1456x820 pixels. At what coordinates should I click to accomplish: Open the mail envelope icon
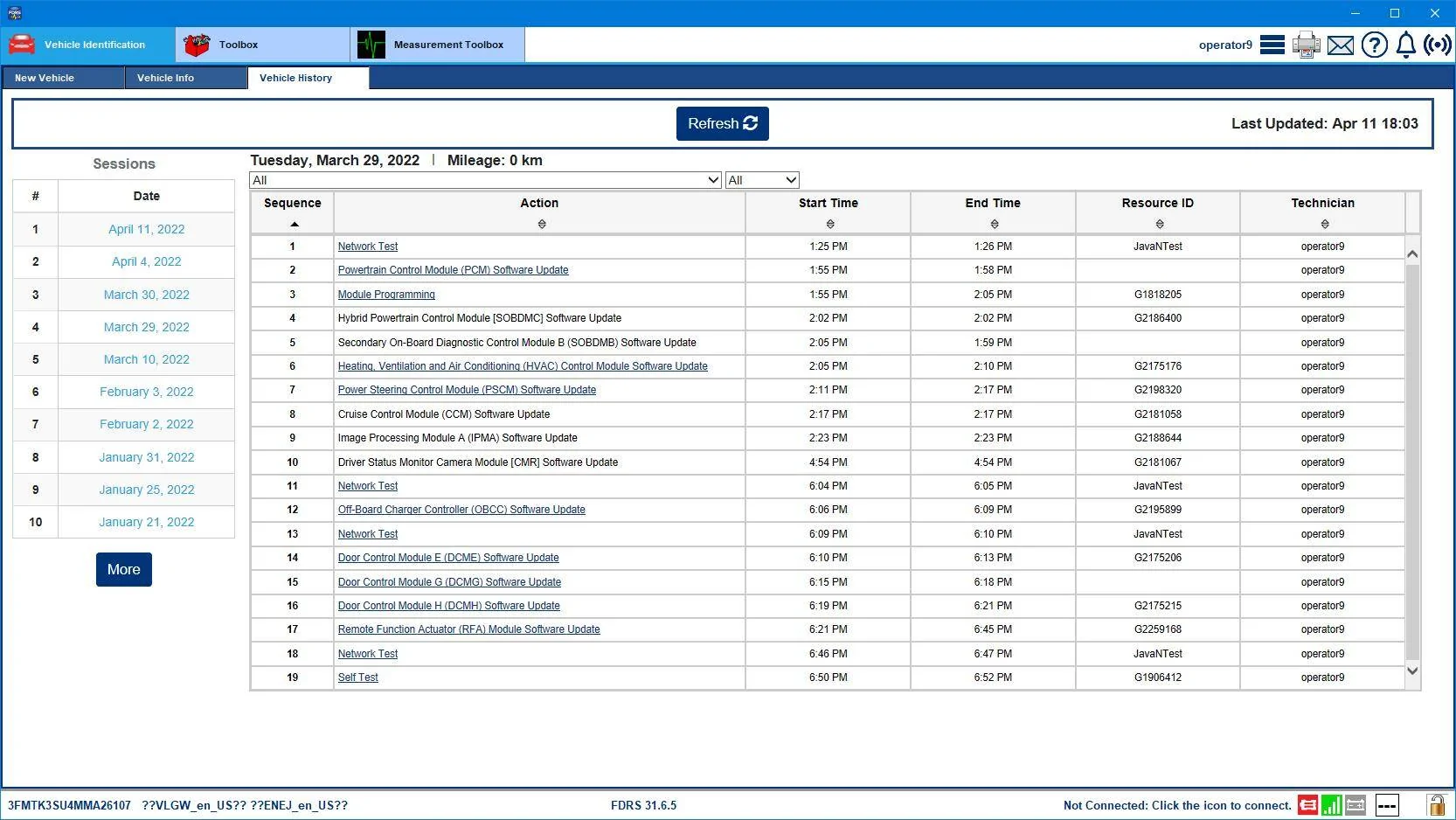coord(1340,45)
